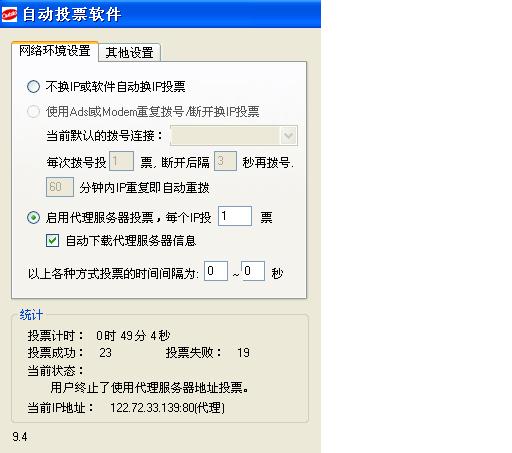This screenshot has width=512, height=453.
Task: Click the 自动投票软件 title bar text
Action: (72, 15)
